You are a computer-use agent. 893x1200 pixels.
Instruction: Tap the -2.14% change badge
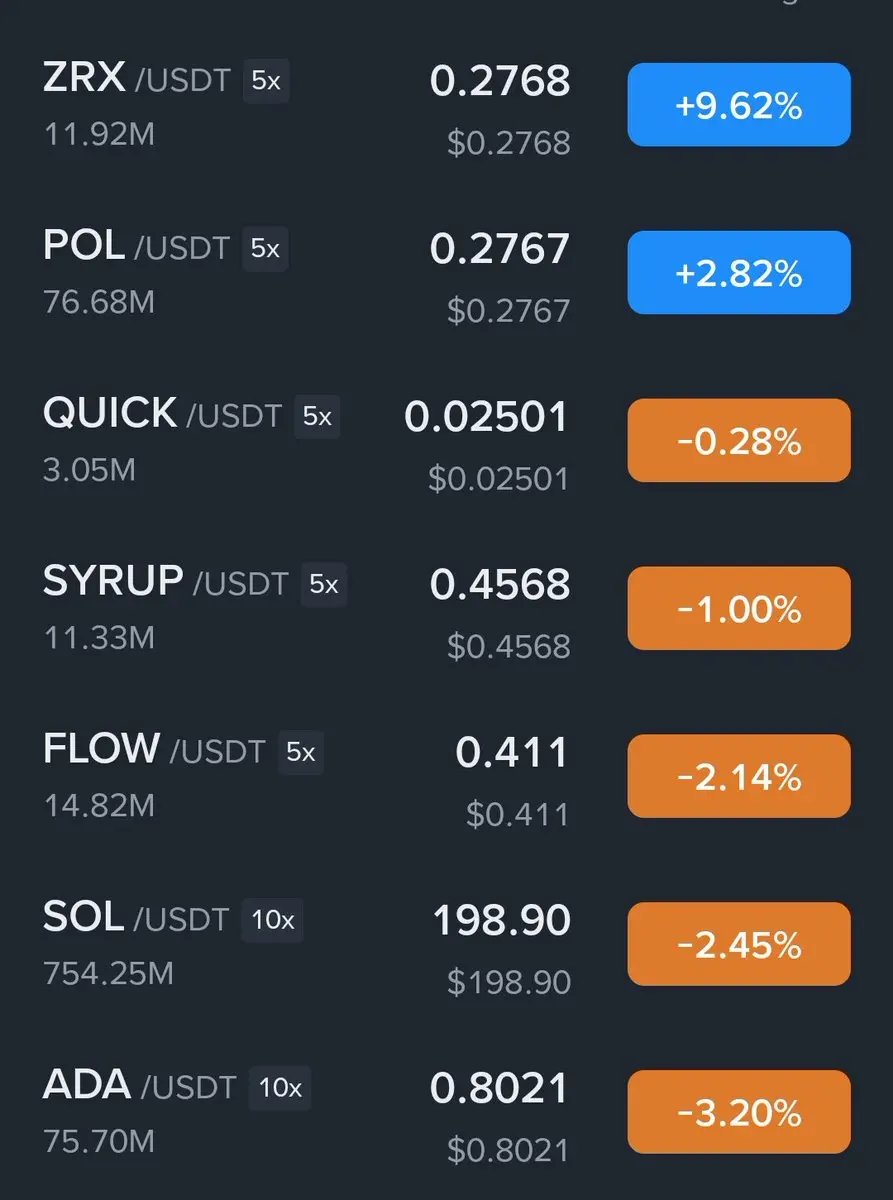tap(739, 777)
